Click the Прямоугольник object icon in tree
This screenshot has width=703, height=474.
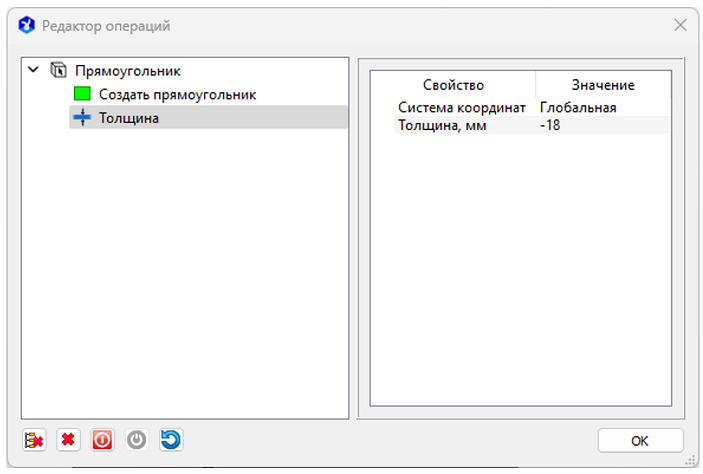coord(59,71)
